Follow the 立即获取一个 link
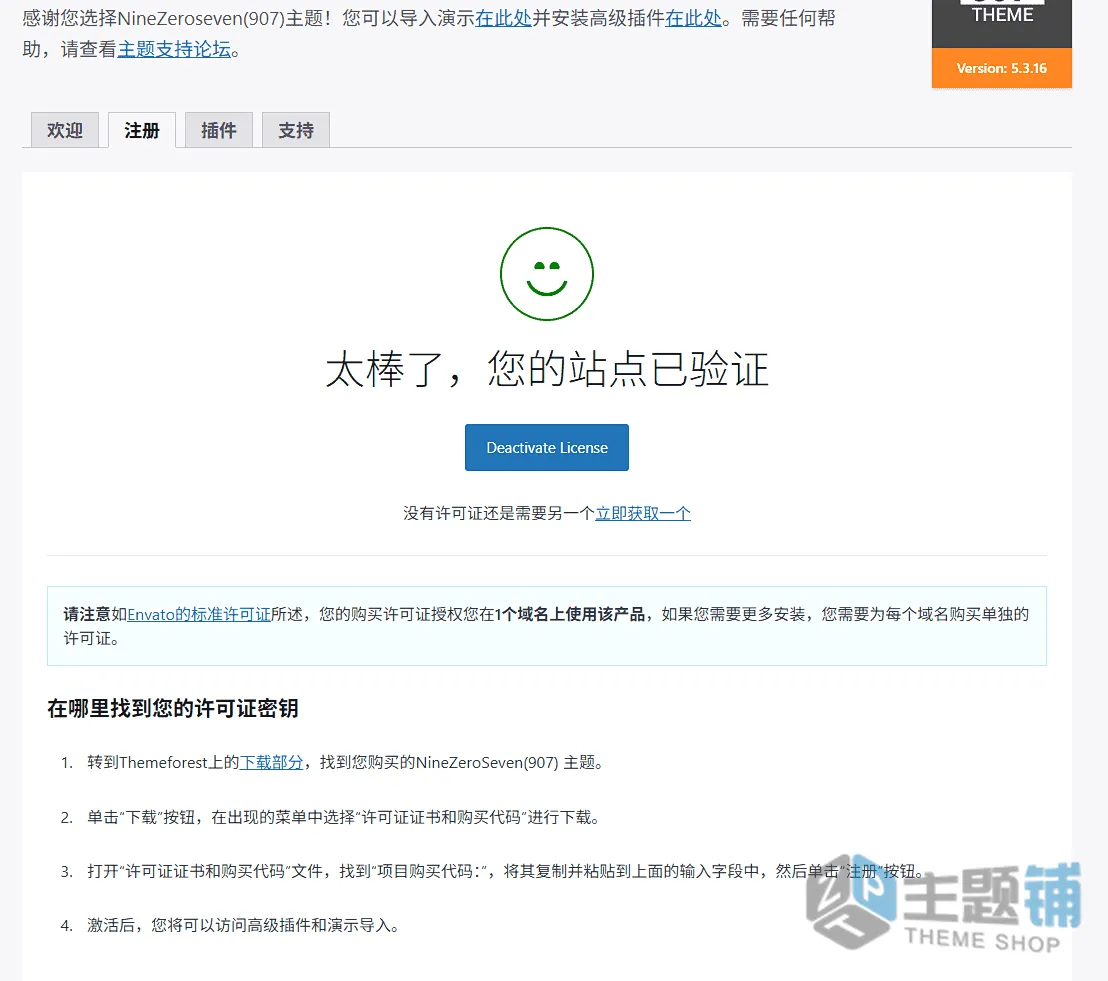Viewport: 1108px width, 981px height. pos(643,513)
